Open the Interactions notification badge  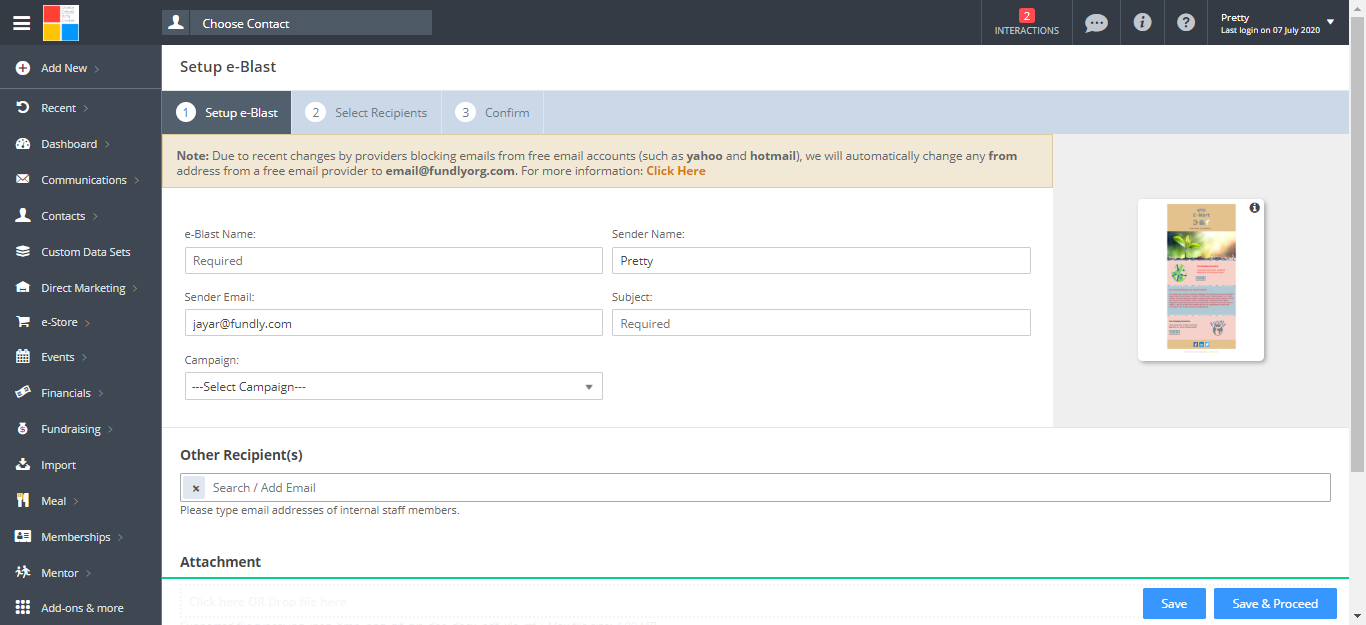click(1026, 22)
